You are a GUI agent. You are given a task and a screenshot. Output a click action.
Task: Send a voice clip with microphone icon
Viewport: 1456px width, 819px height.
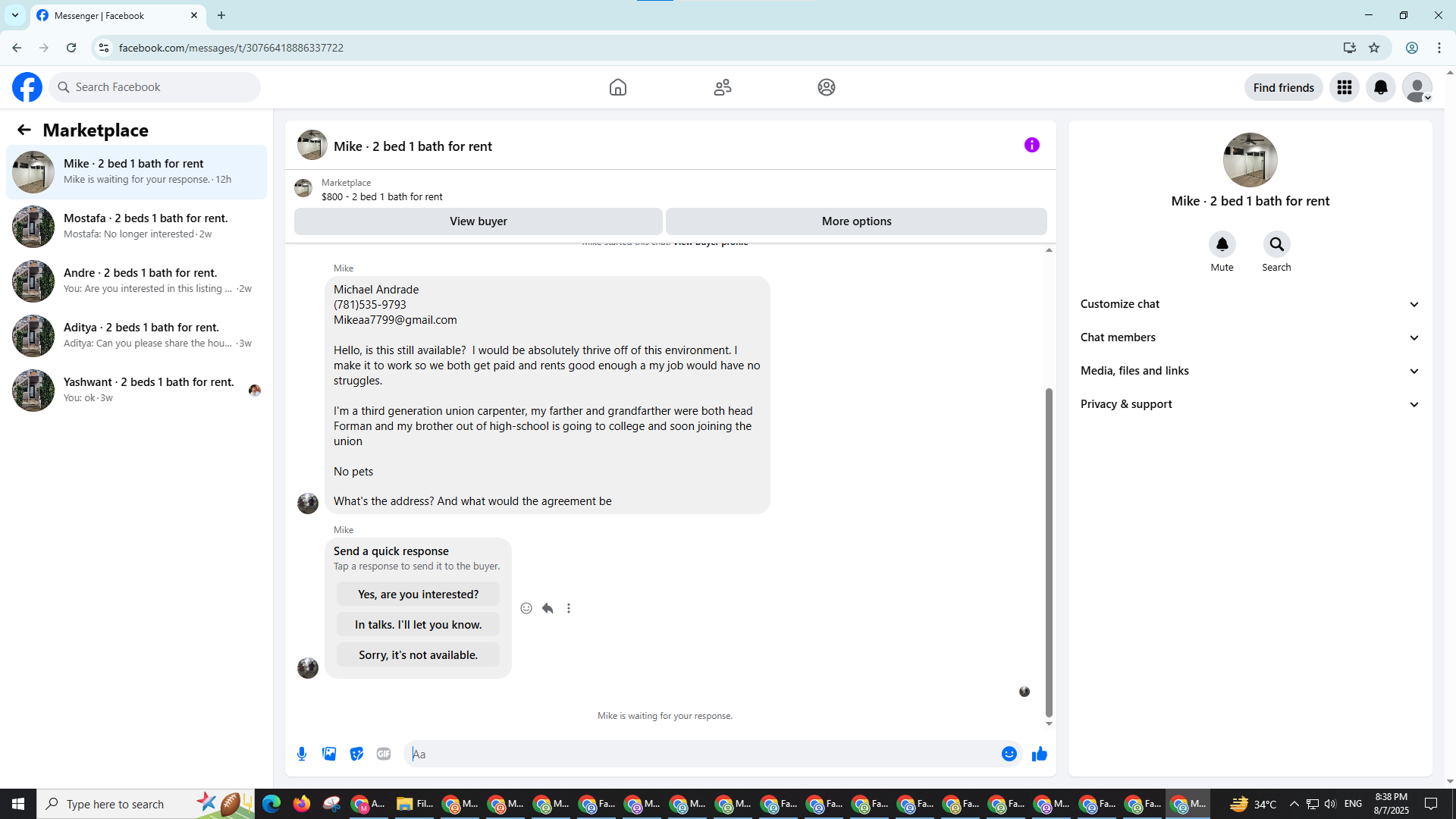[x=302, y=754]
